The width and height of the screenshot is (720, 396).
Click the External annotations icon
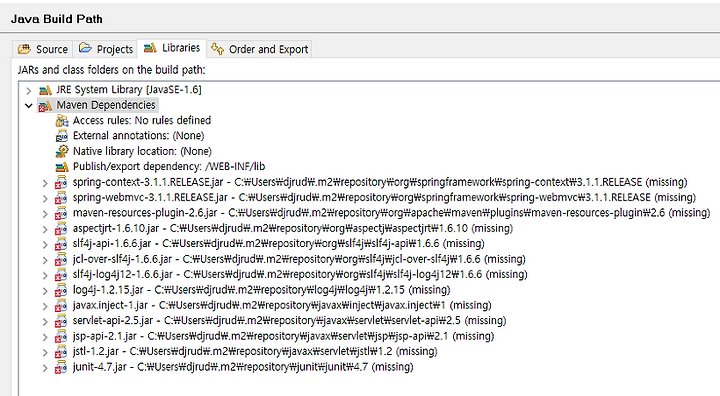click(62, 136)
